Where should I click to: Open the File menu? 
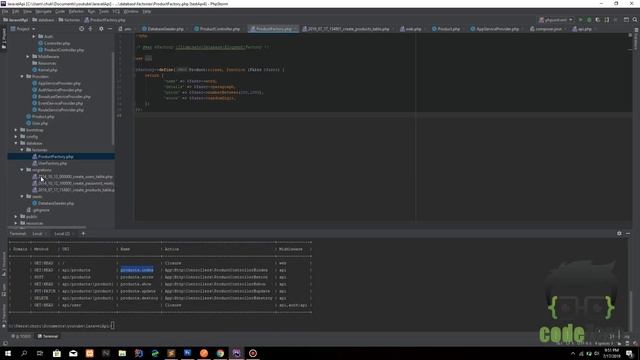coord(5,11)
